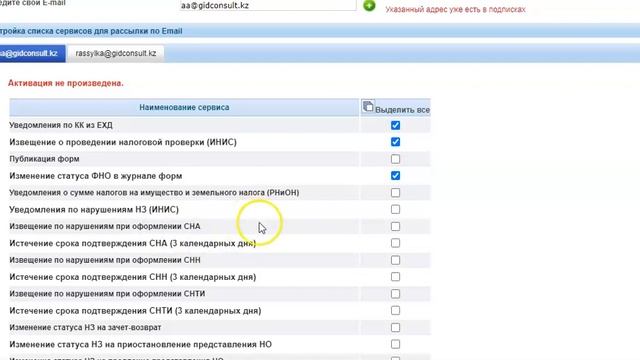Viewport: 640px width, 360px height.
Task: Click the select all copy icon
Action: 368,106
